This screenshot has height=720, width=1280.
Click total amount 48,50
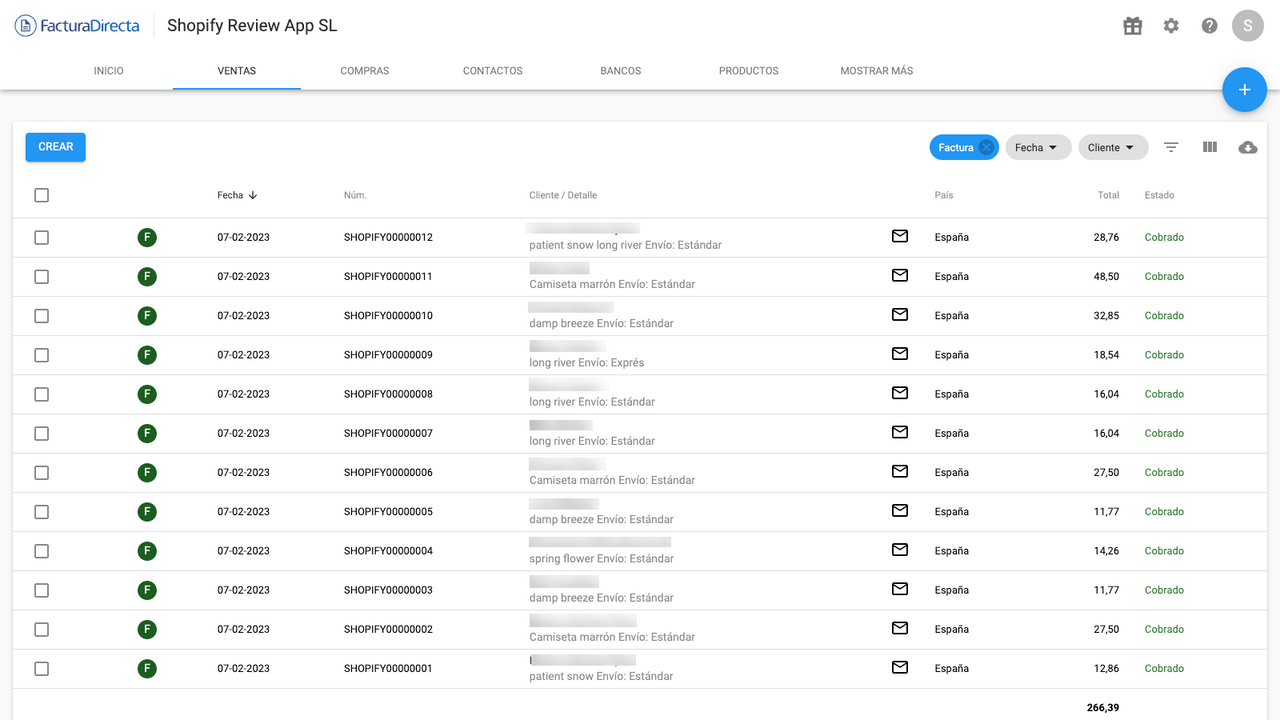(x=1106, y=276)
